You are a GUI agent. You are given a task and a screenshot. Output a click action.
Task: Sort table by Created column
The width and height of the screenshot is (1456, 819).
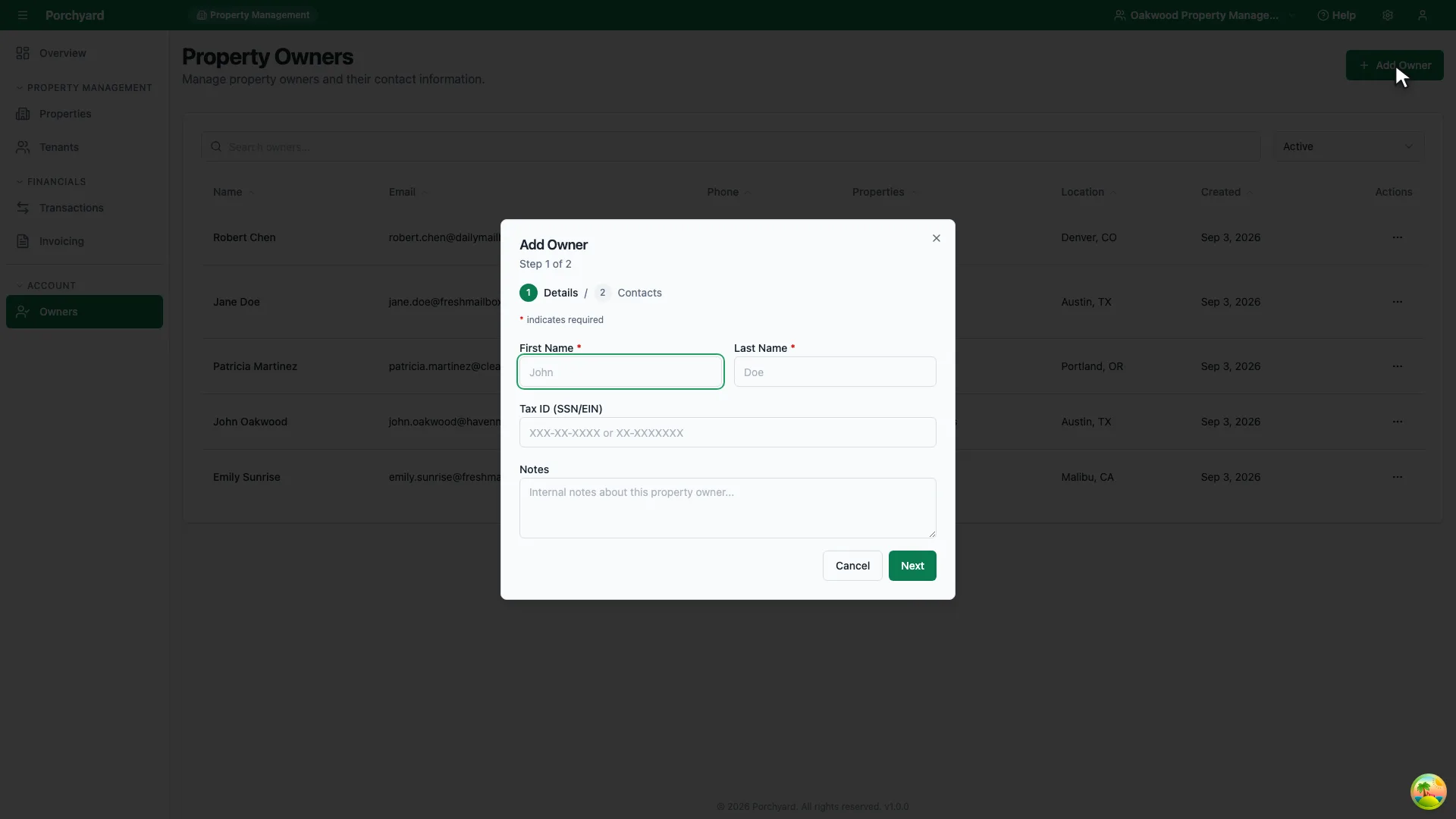point(1227,192)
